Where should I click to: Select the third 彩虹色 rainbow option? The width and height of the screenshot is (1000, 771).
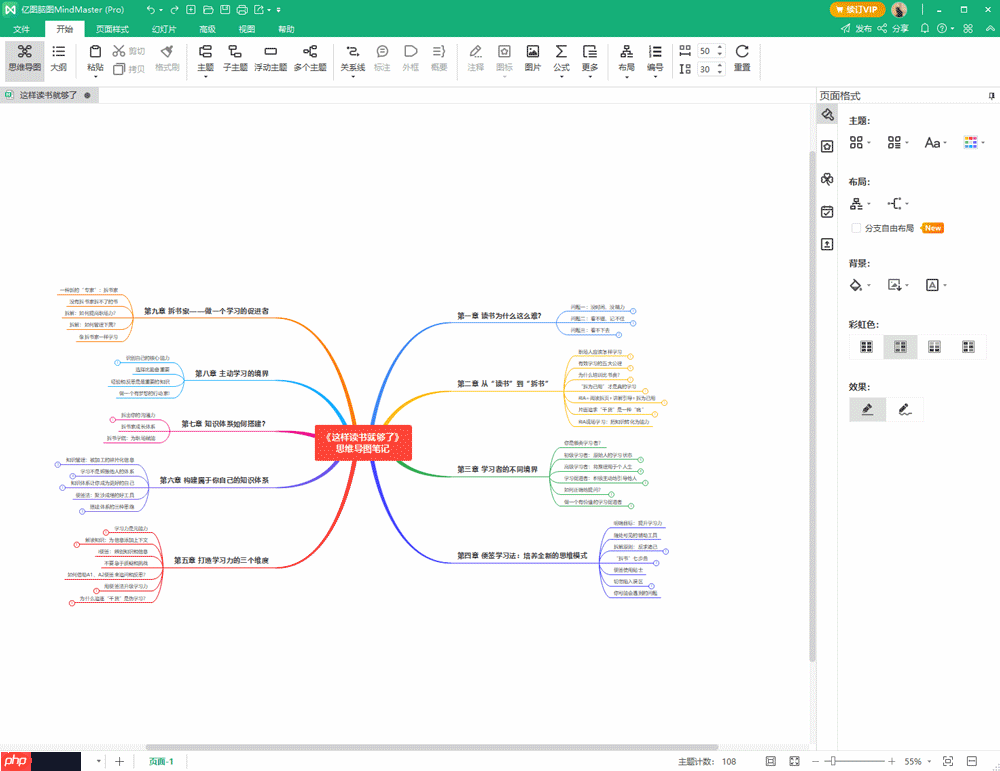click(934, 346)
